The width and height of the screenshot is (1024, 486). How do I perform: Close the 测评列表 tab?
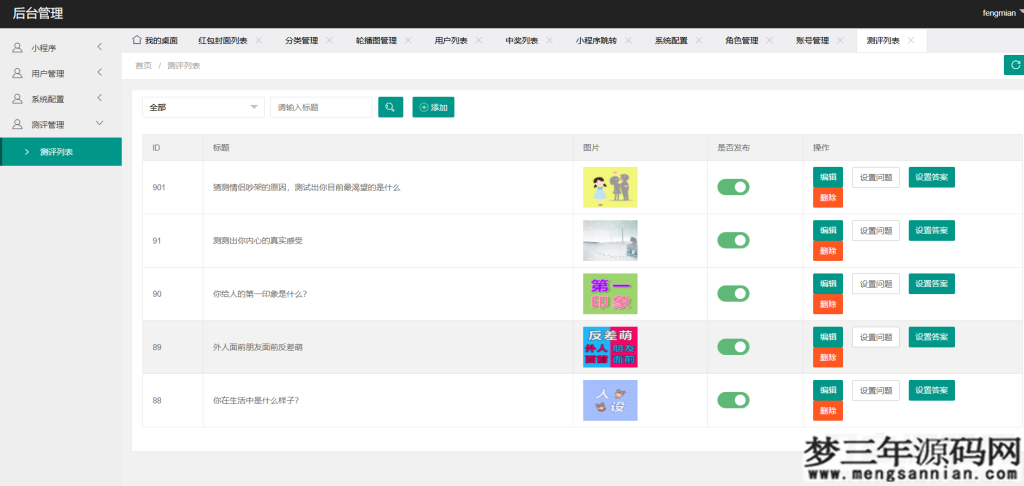click(911, 40)
